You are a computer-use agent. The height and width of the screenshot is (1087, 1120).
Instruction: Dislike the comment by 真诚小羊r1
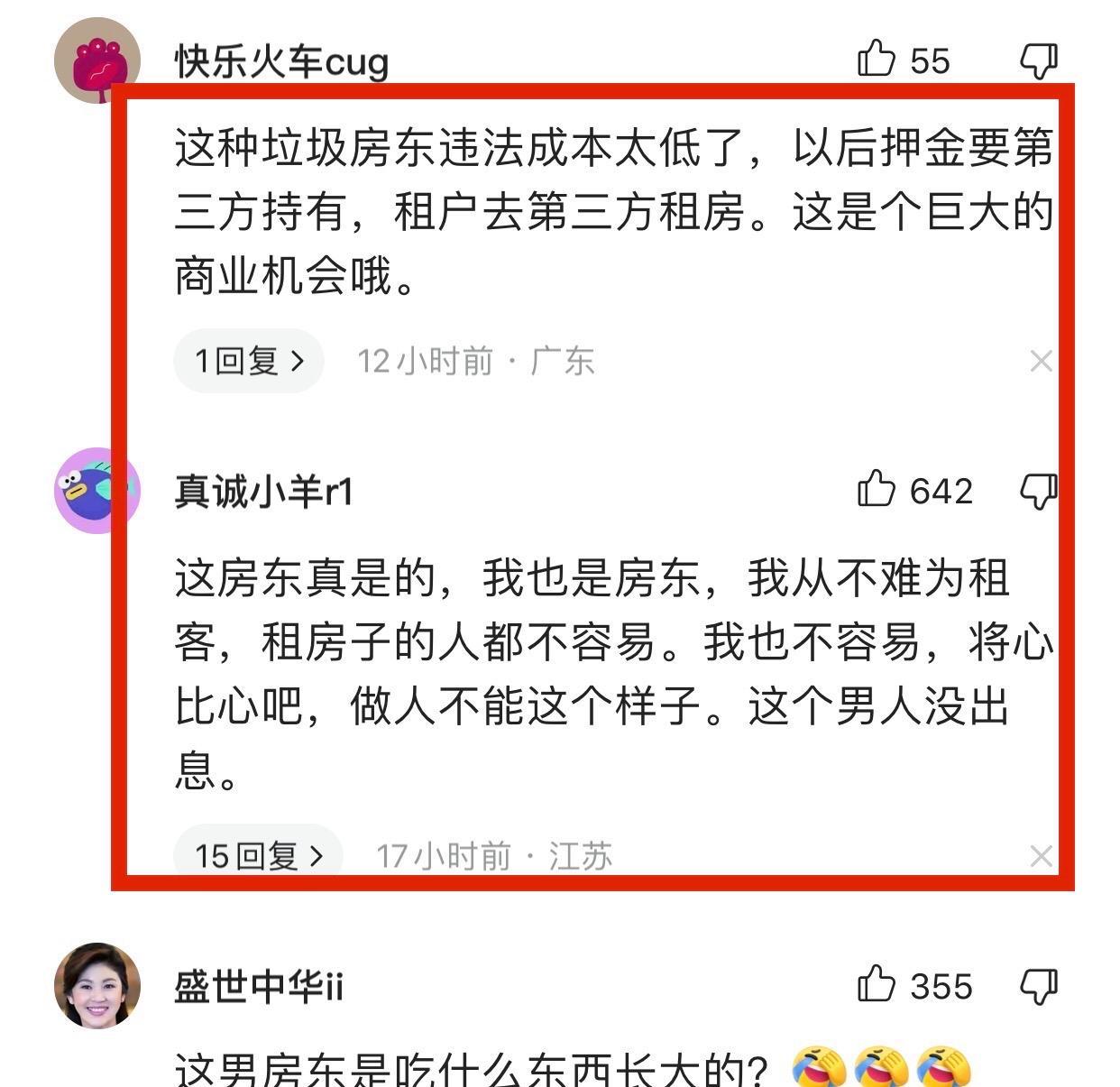click(x=1039, y=491)
